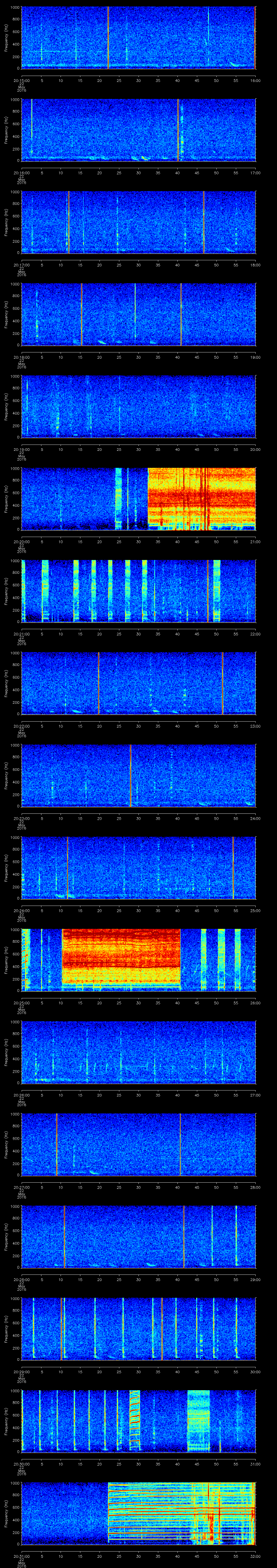Click the 20:21:00 start time label
The width and height of the screenshot is (277, 1568).
click(x=21, y=634)
